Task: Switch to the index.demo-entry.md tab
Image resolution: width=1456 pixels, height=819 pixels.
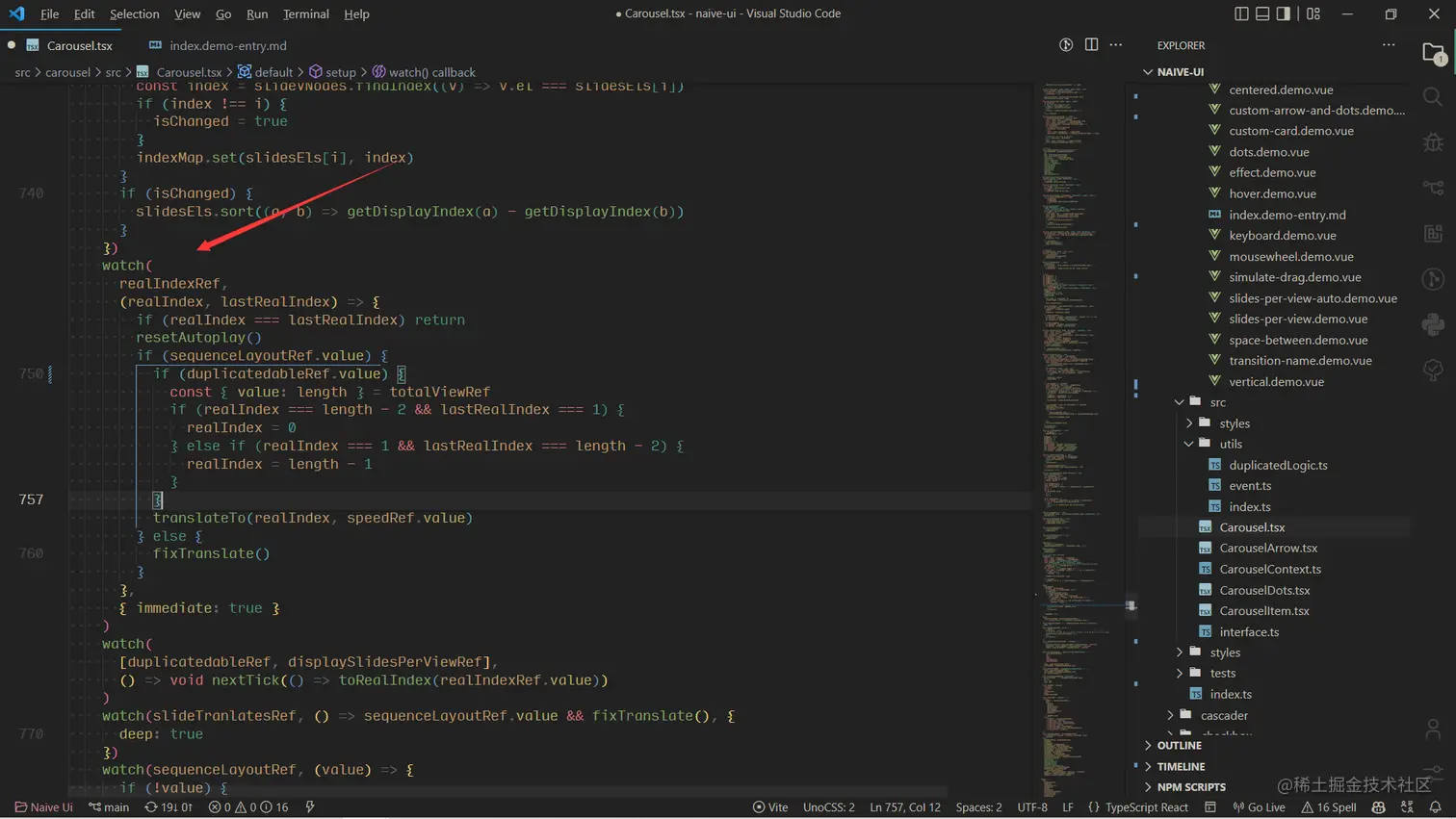Action: (x=218, y=45)
